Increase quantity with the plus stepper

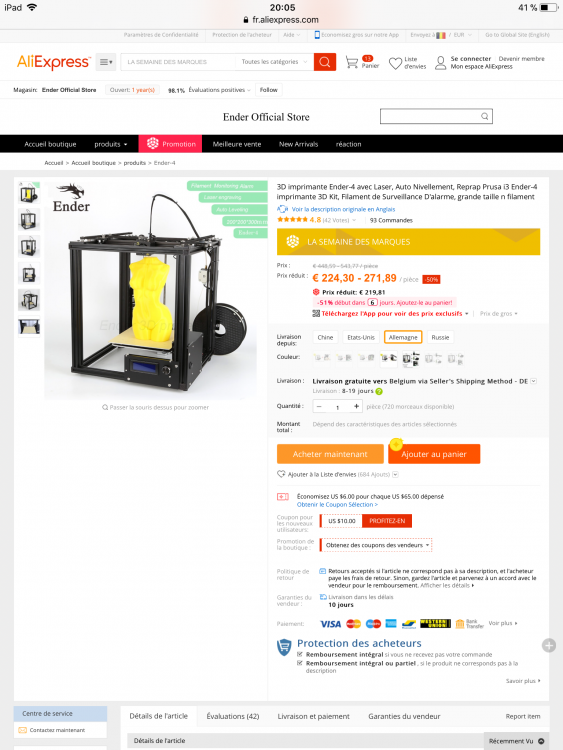pyautogui.click(x=356, y=407)
